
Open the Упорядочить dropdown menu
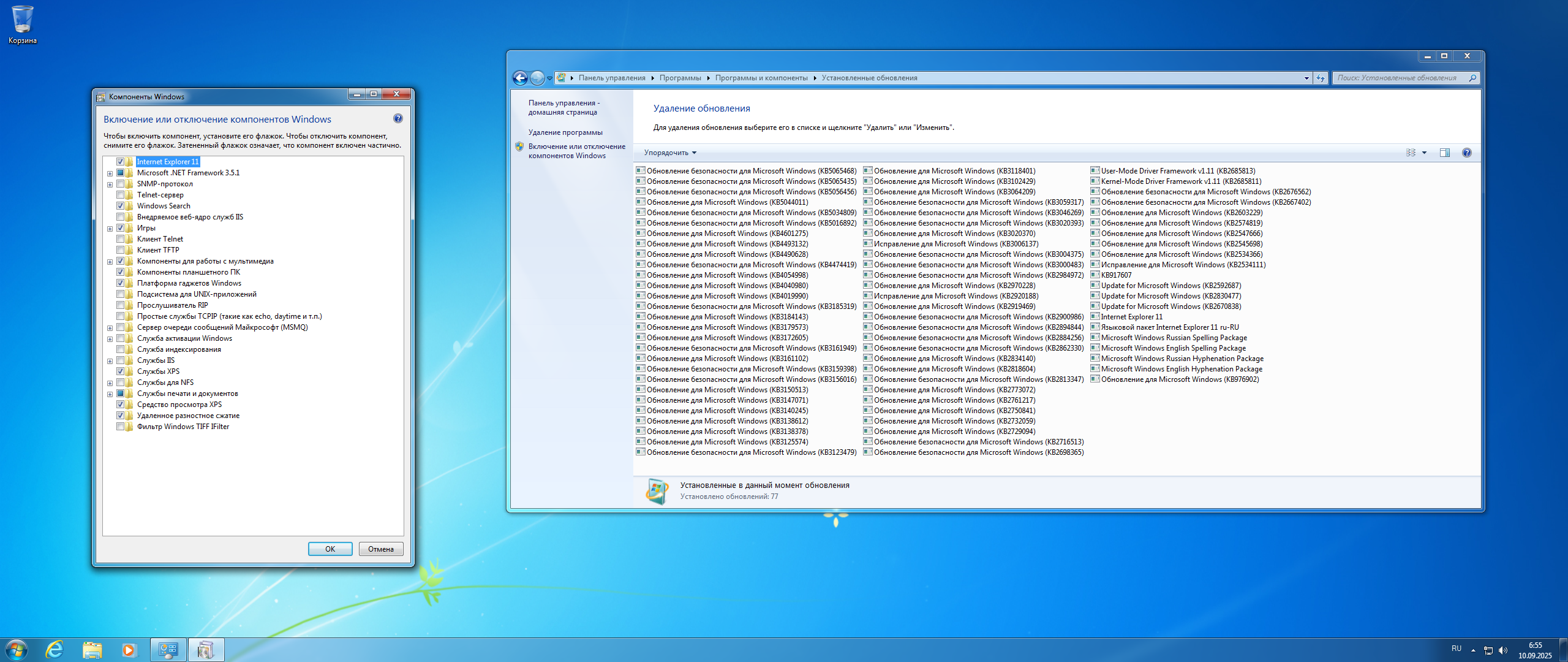pyautogui.click(x=670, y=153)
